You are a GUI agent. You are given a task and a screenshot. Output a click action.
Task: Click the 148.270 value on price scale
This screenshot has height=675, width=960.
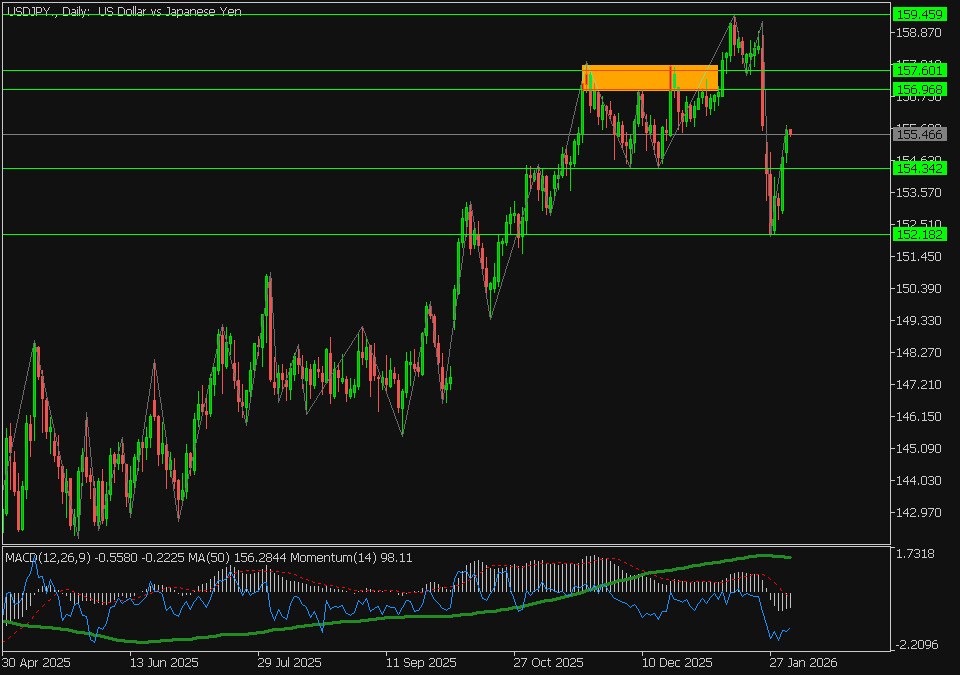pyautogui.click(x=917, y=352)
